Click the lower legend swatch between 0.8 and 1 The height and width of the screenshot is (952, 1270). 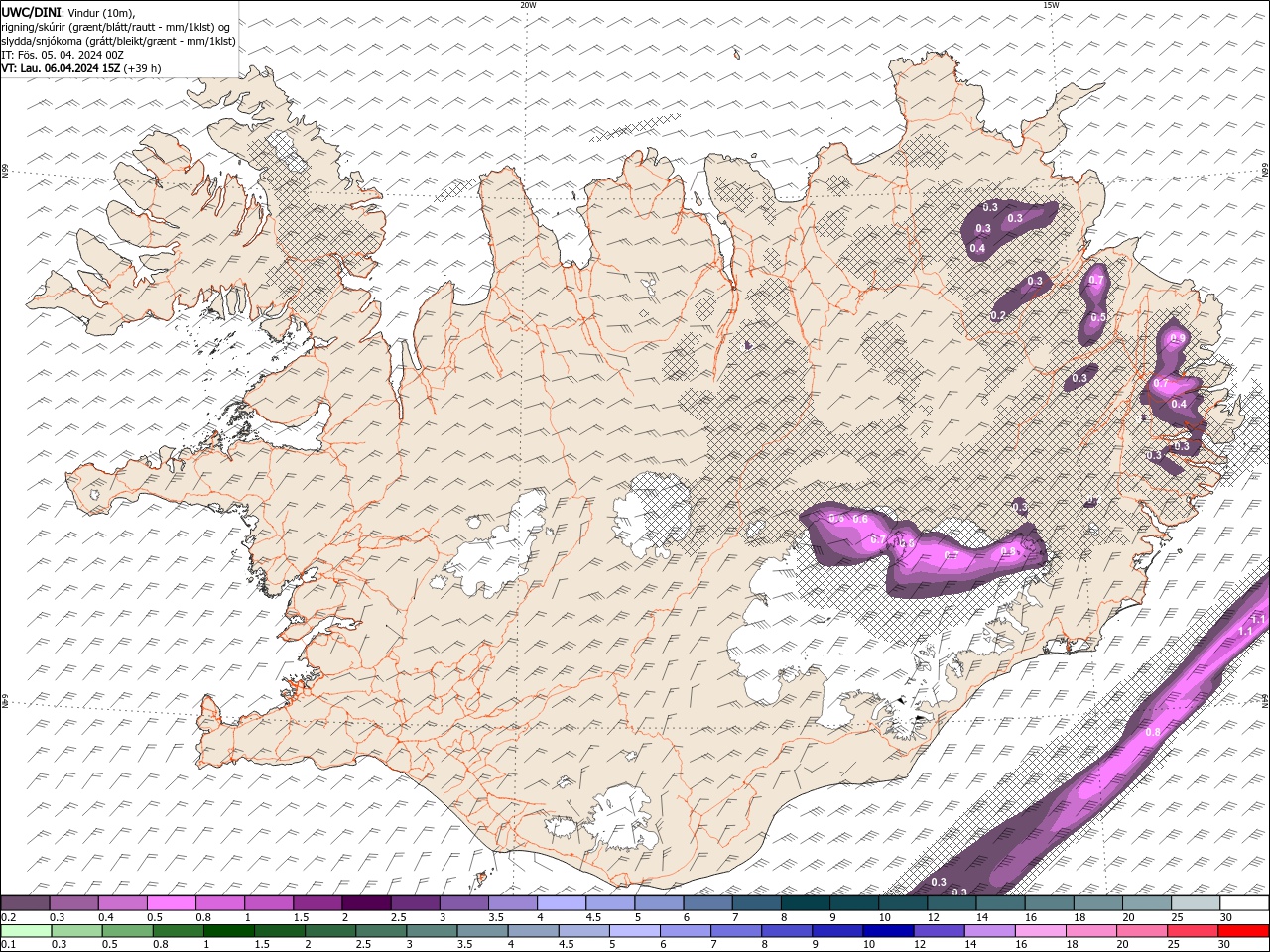tap(179, 931)
